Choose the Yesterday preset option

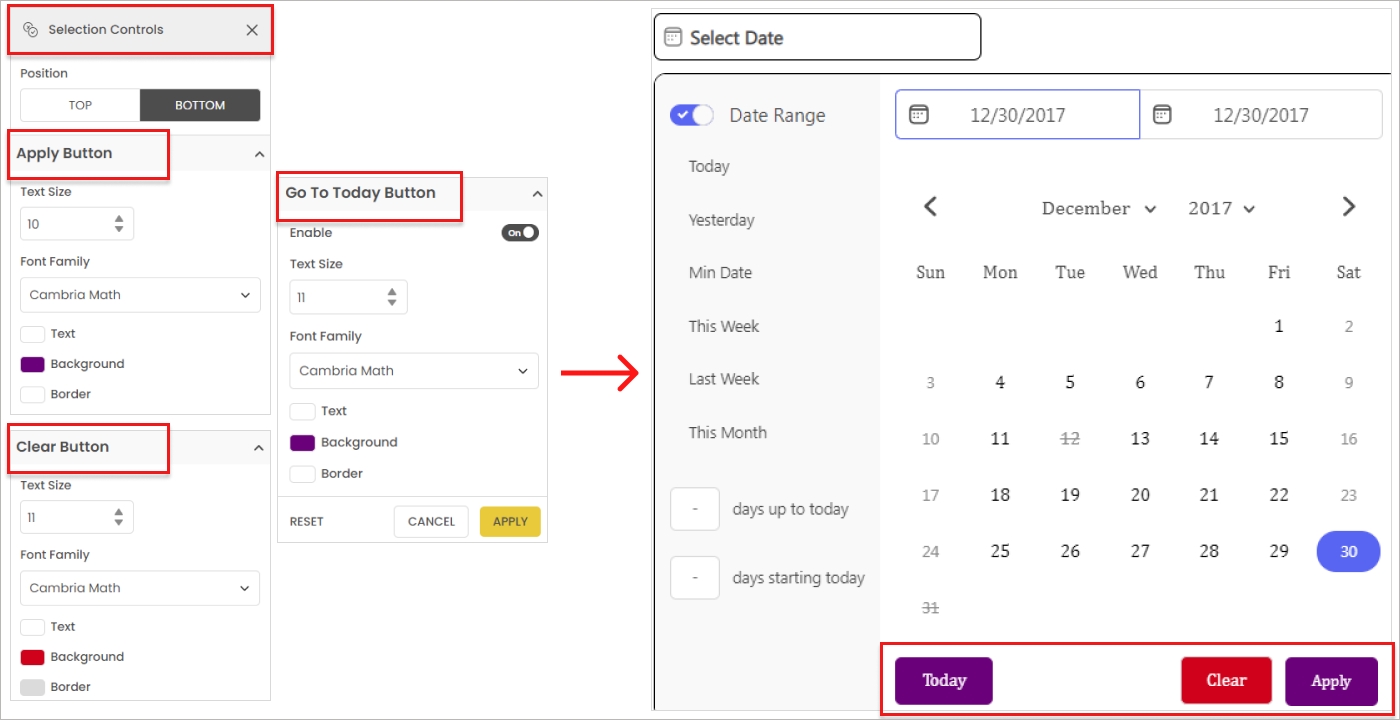point(721,220)
